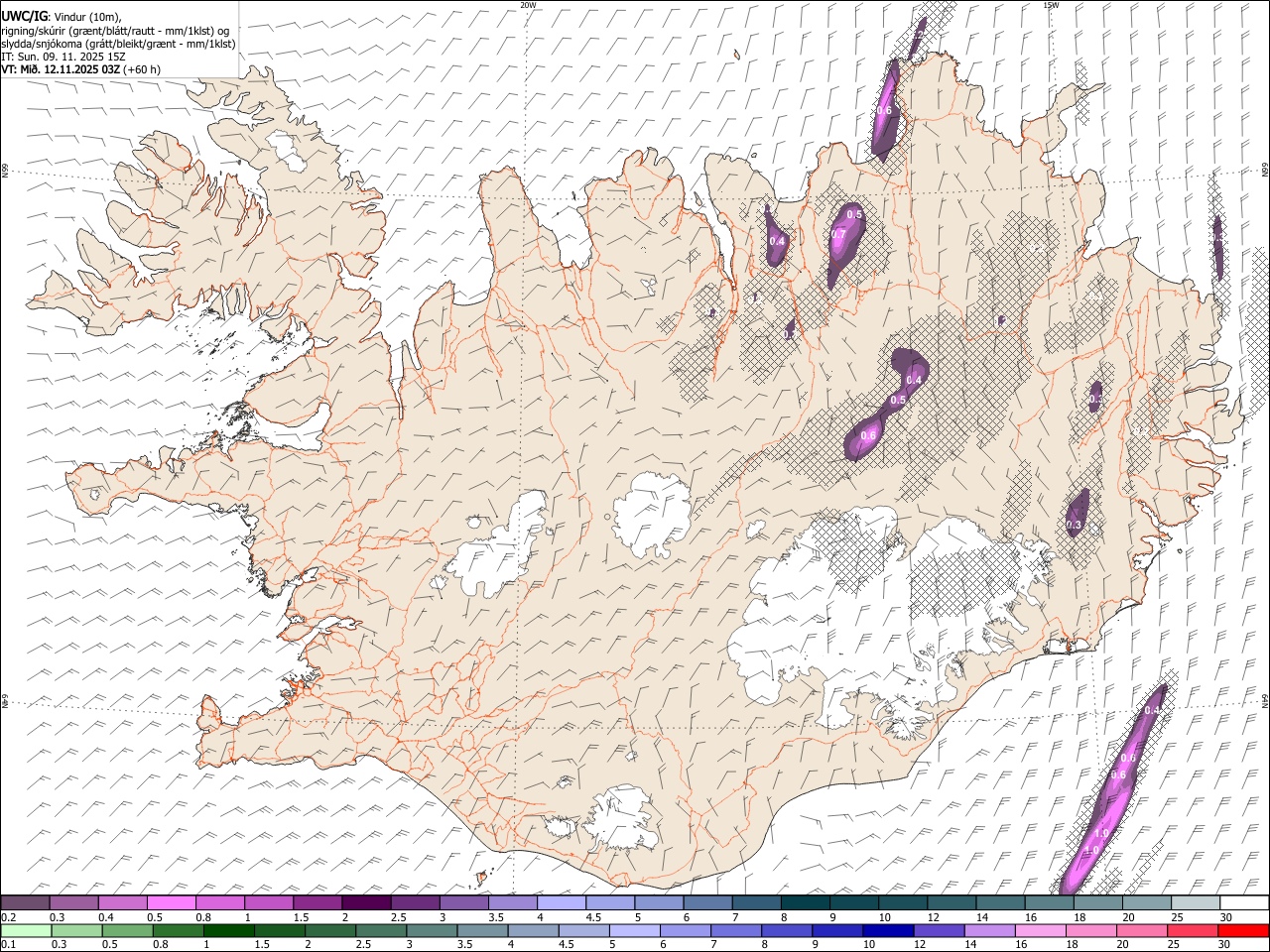This screenshot has width=1270, height=952.
Task: Click the '15W' longitude label at top
Action: pyautogui.click(x=1051, y=5)
